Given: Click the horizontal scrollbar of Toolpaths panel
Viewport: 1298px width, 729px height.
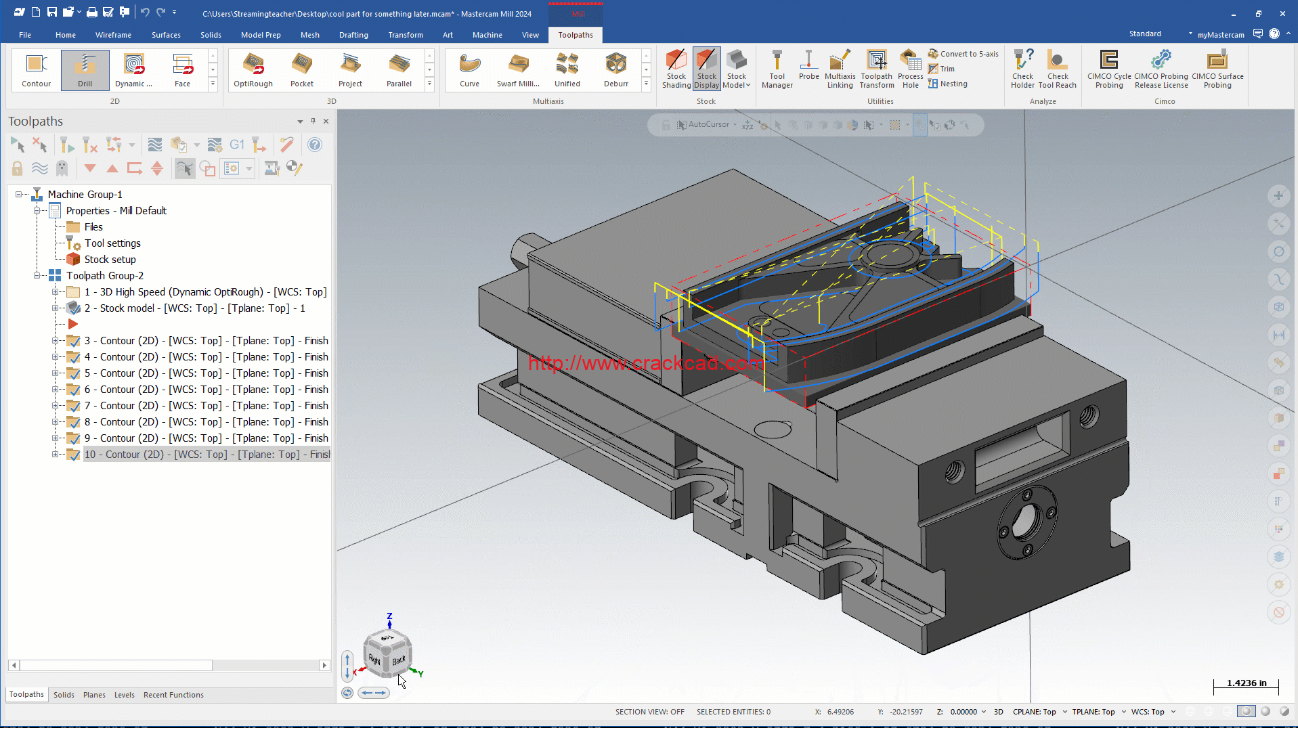Looking at the screenshot, I should tap(169, 666).
